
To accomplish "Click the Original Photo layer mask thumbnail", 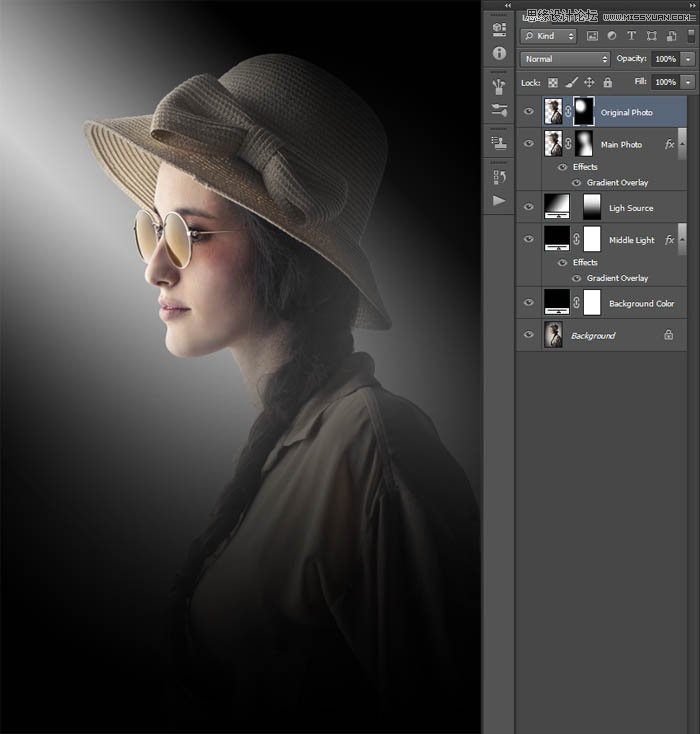I will pos(583,112).
